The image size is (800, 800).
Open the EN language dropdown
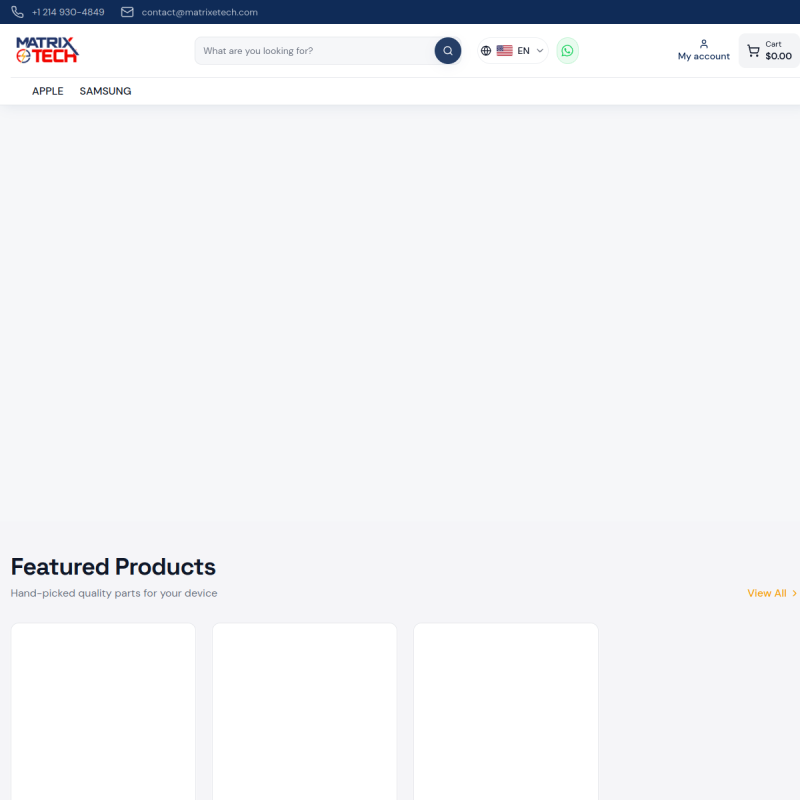[x=523, y=50]
